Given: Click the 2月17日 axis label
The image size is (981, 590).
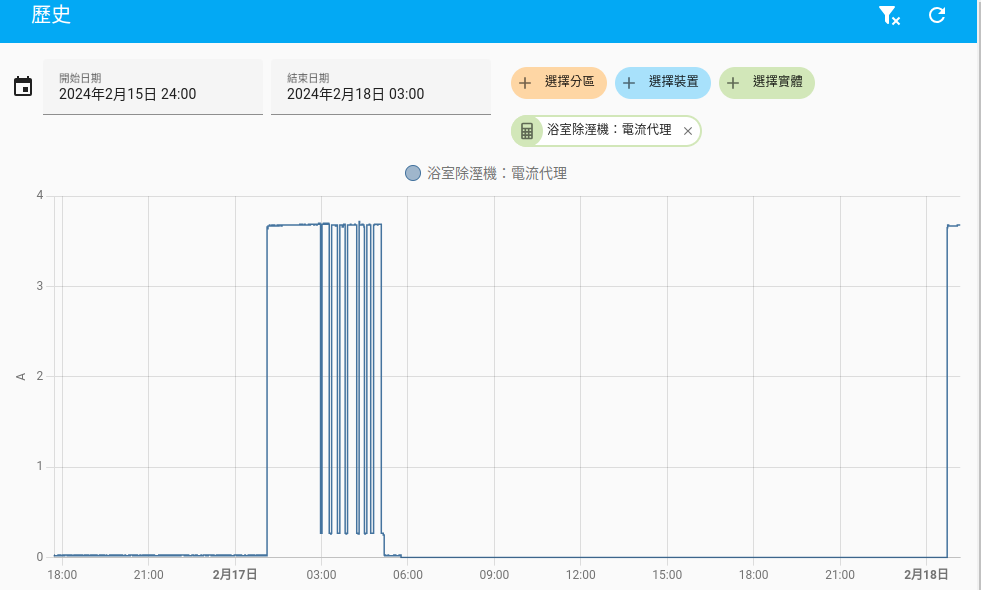Looking at the screenshot, I should 235,574.
